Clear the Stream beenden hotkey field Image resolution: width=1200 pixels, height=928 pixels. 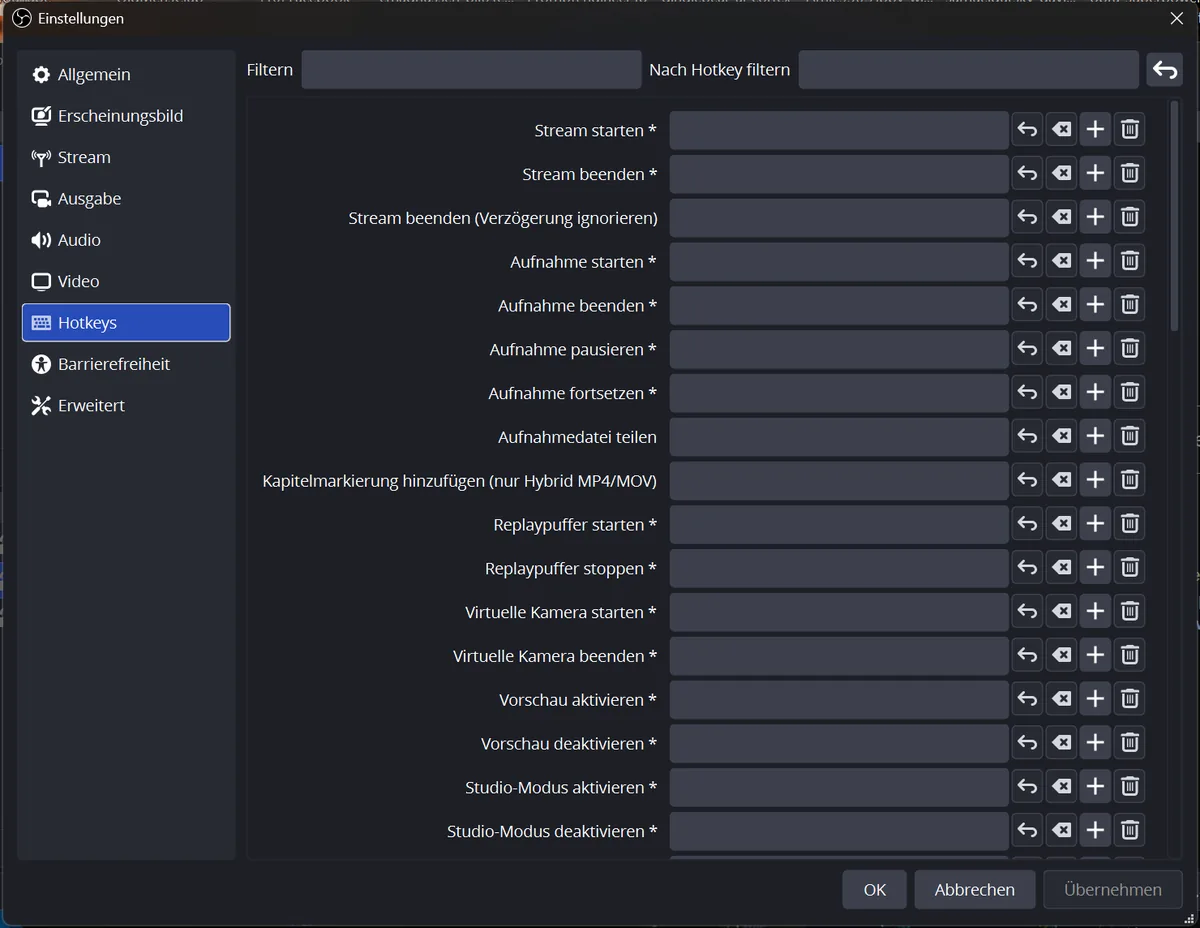click(1061, 174)
